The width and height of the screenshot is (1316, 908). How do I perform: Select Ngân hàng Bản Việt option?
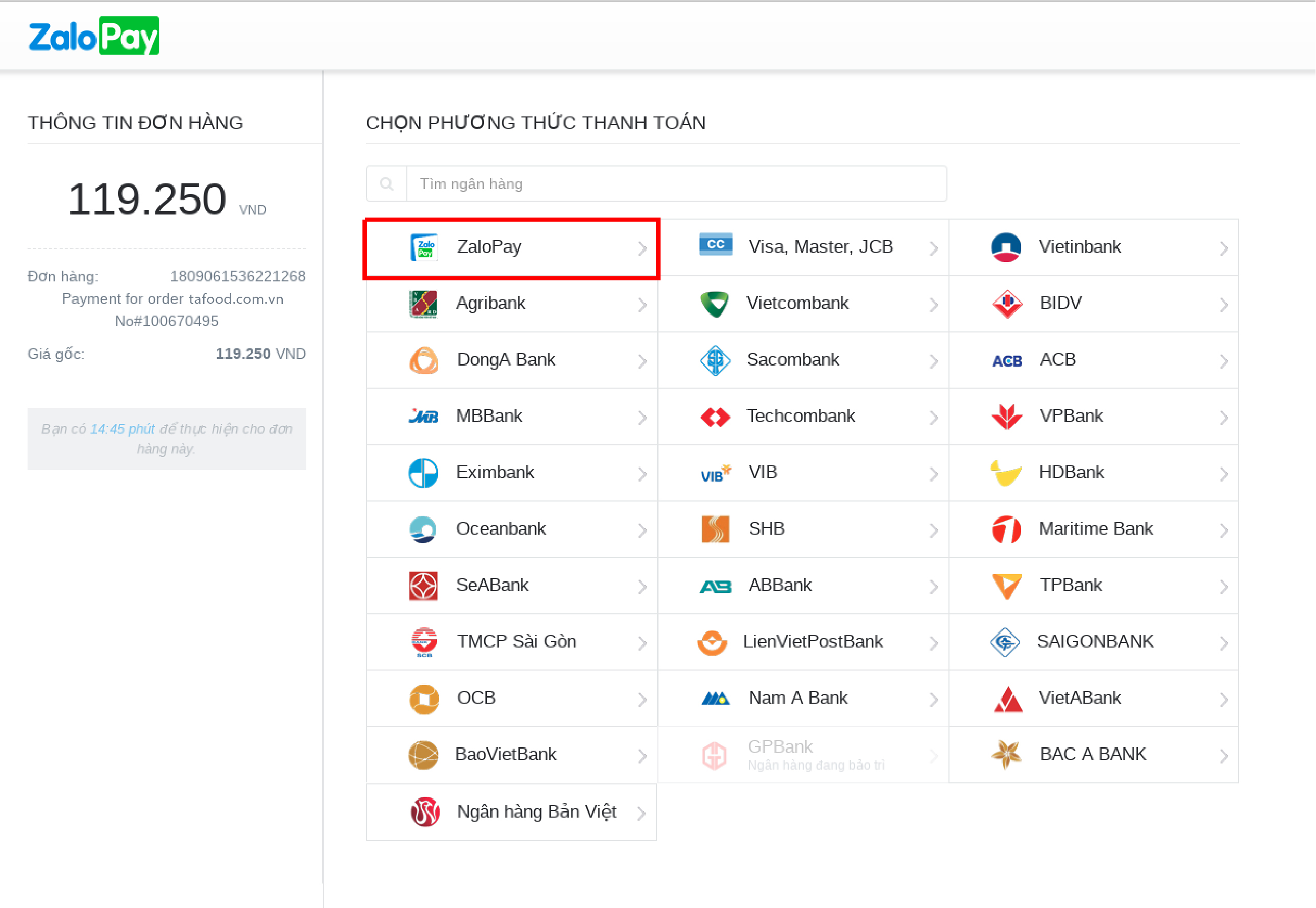tap(512, 813)
